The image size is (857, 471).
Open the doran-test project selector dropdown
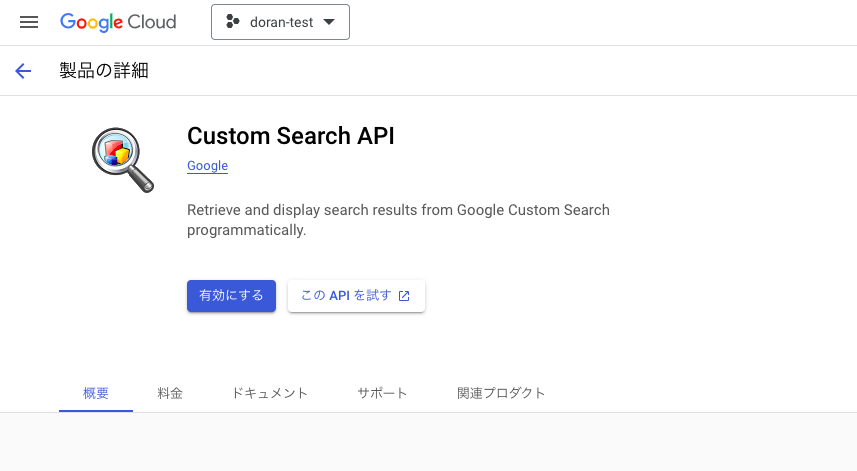click(x=280, y=22)
